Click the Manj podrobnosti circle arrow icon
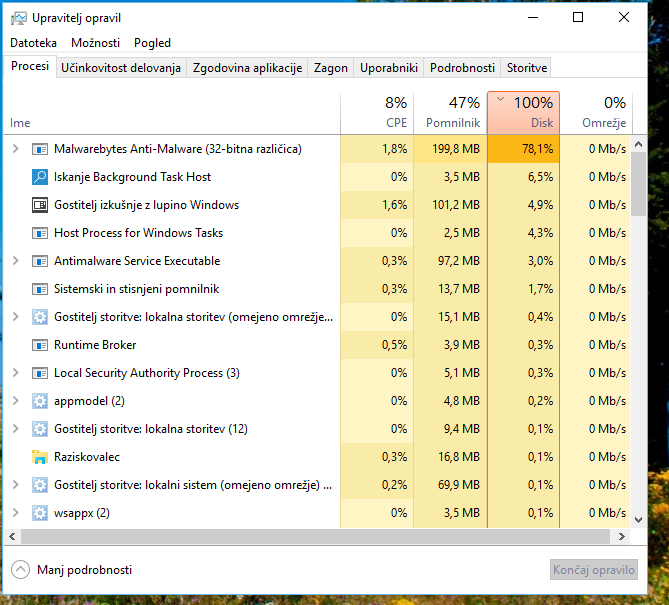Screen dimensions: 669x605 (x=20, y=570)
